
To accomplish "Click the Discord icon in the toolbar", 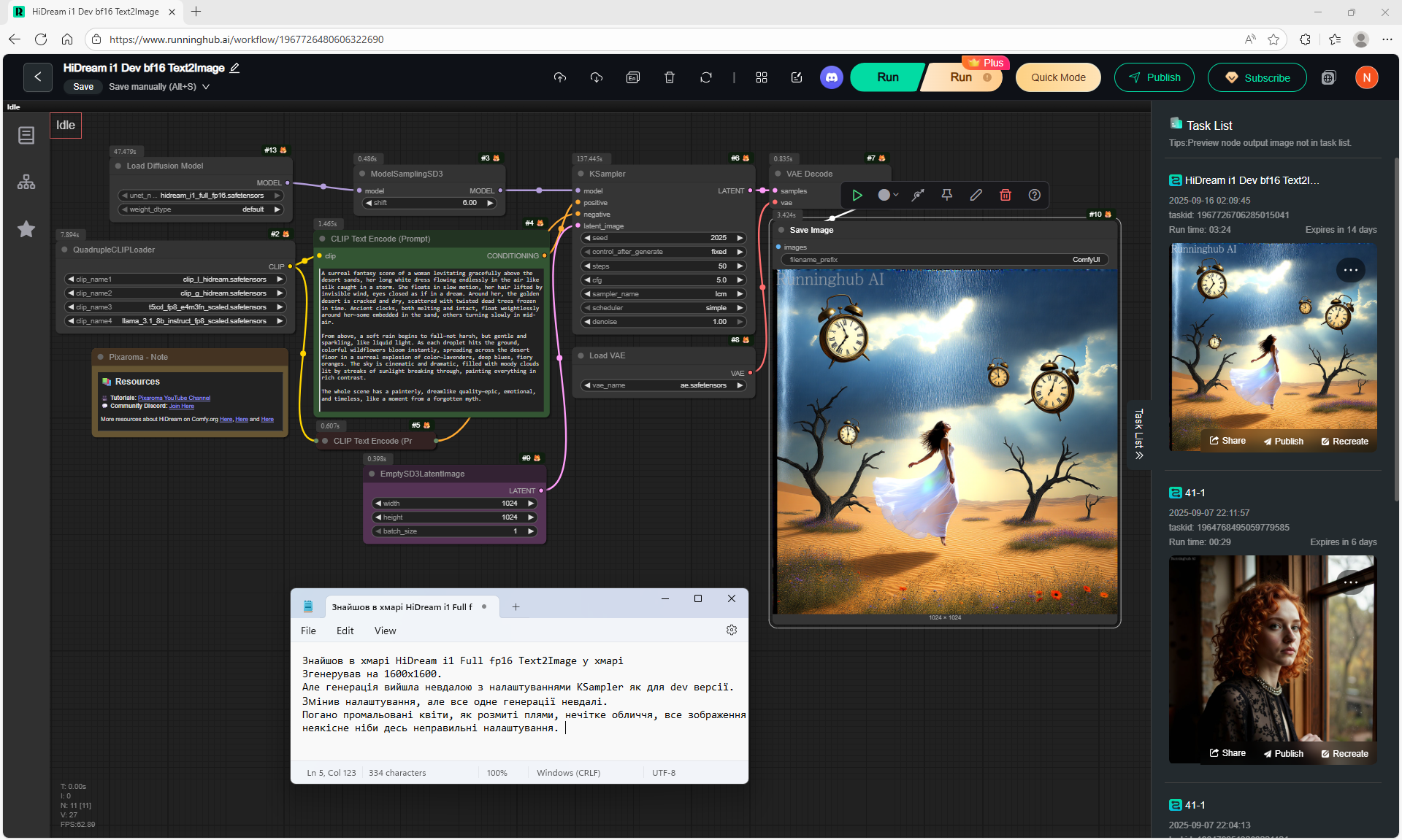I will tap(831, 77).
